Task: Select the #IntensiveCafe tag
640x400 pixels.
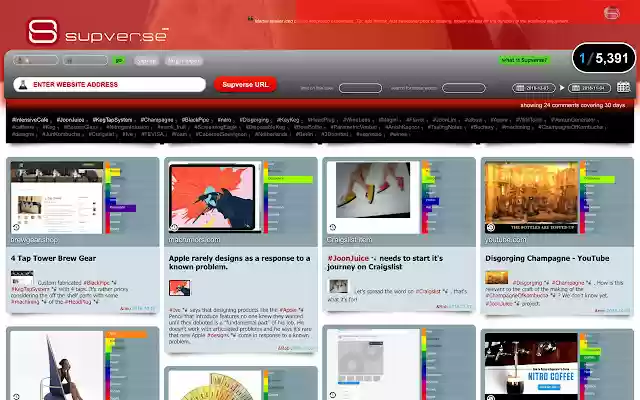Action: (x=30, y=120)
